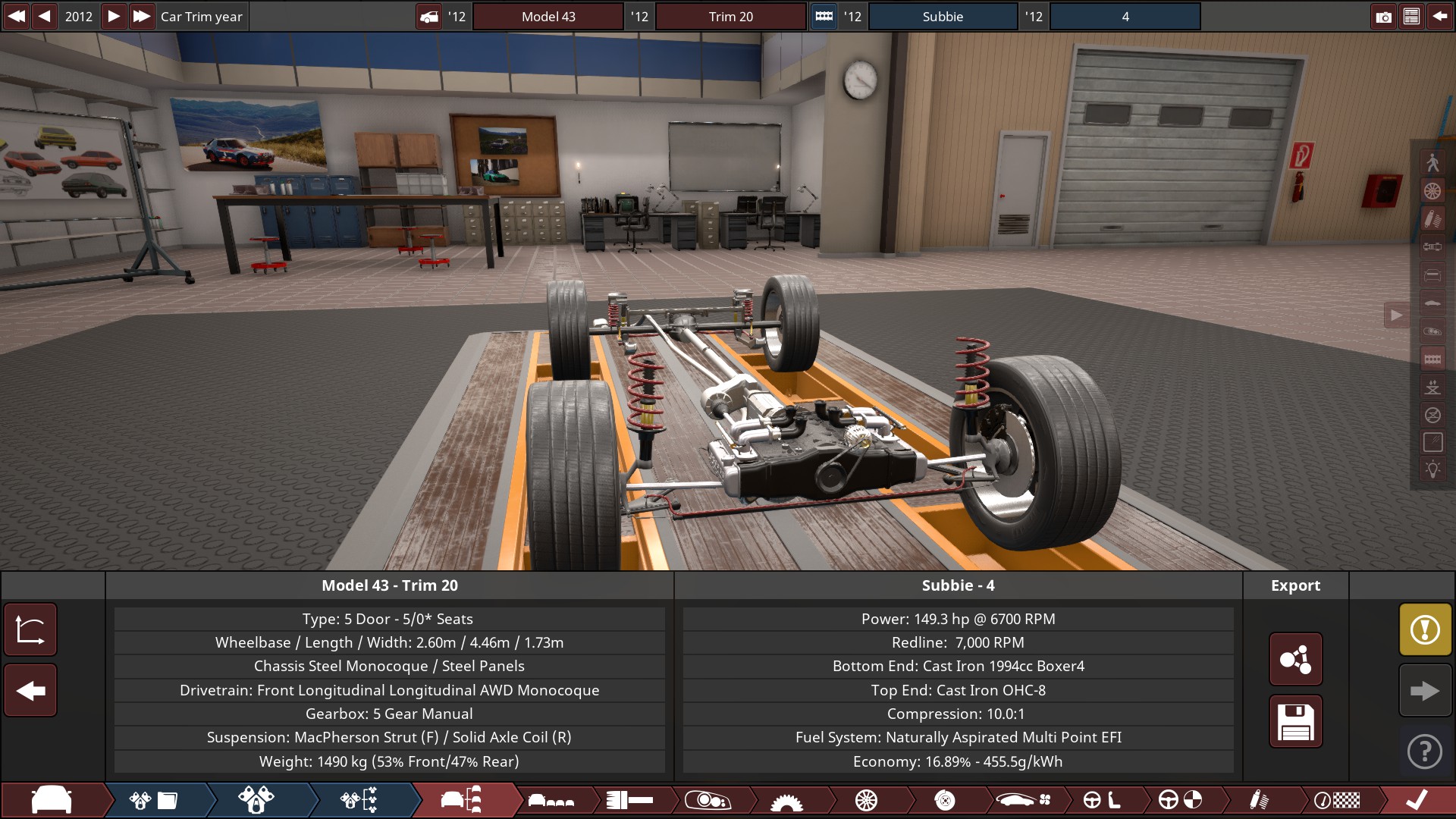Open the wheels and tyres tab
1456x819 pixels.
[866, 800]
